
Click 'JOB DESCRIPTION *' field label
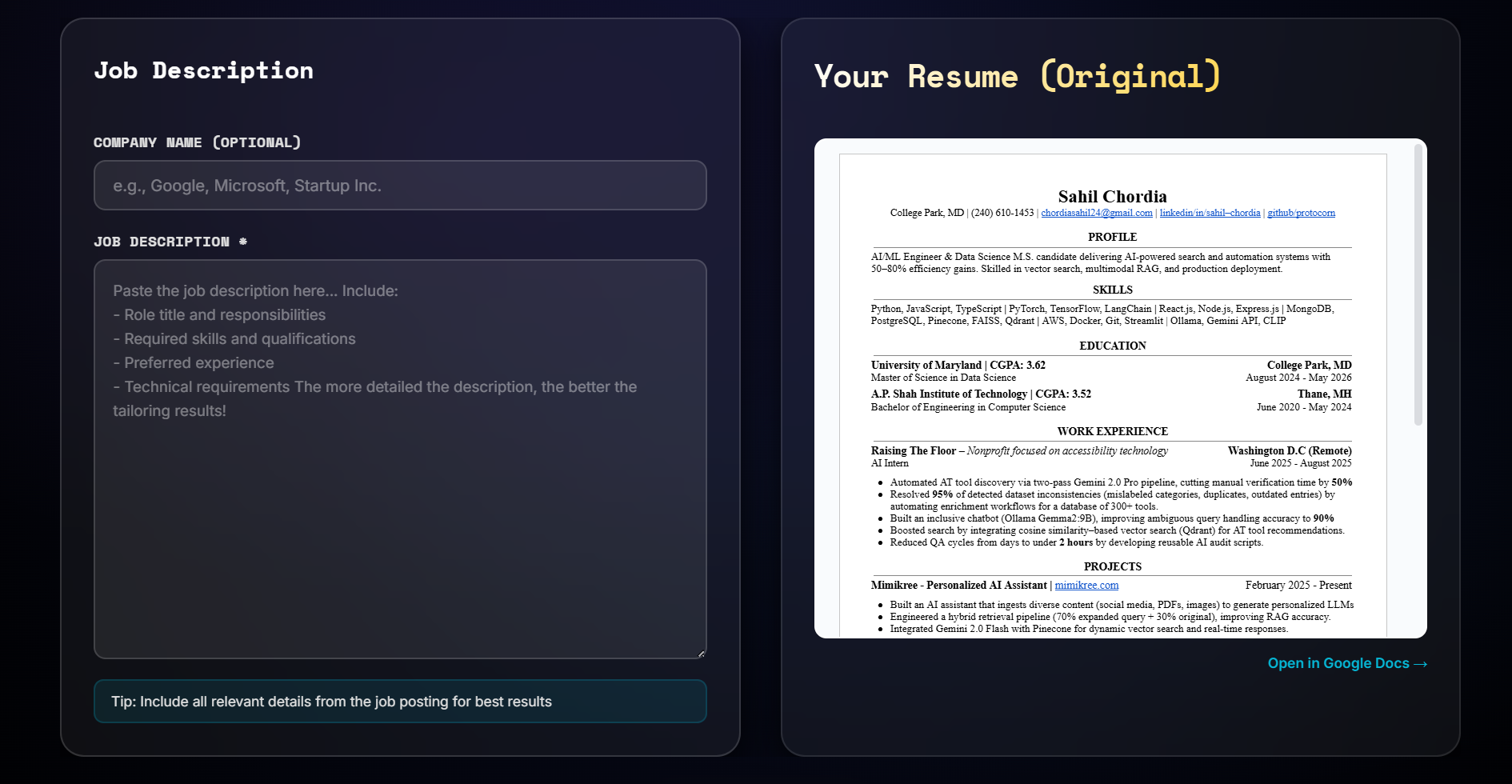[170, 242]
